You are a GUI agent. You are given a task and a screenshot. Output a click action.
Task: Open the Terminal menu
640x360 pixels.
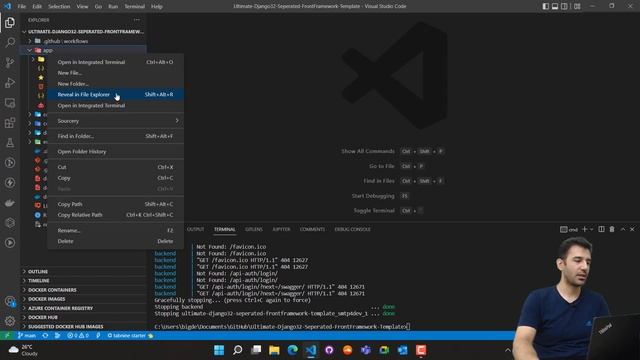(x=135, y=7)
